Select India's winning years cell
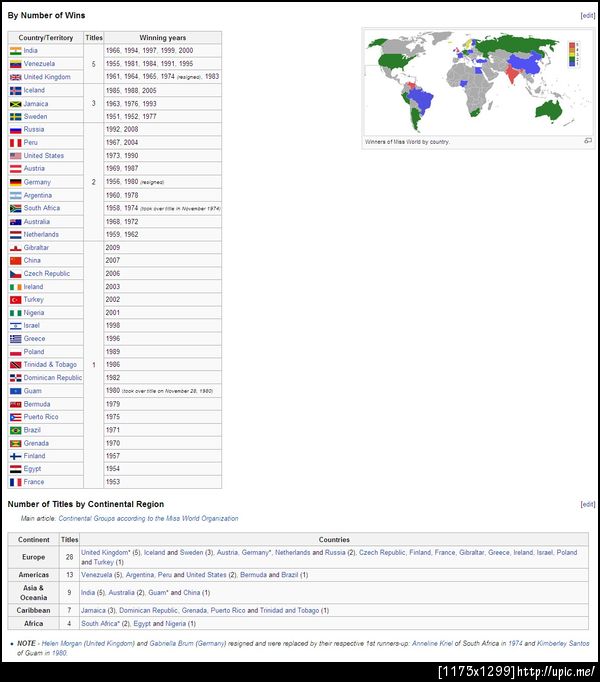The image size is (600, 682). (x=162, y=51)
